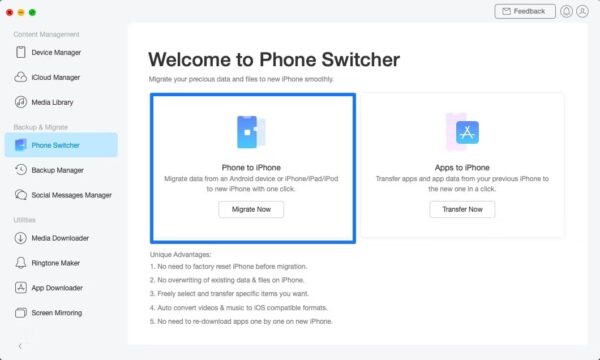This screenshot has width=600, height=360.
Task: Click the Backup Manager clock icon
Action: point(21,170)
